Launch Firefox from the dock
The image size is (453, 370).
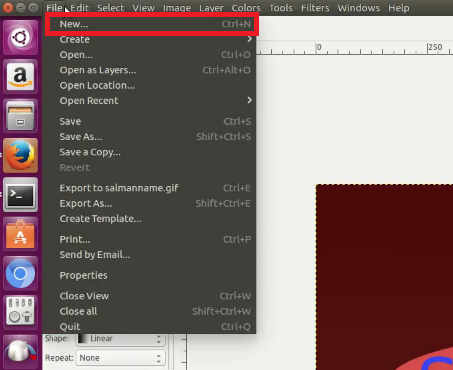coord(20,156)
